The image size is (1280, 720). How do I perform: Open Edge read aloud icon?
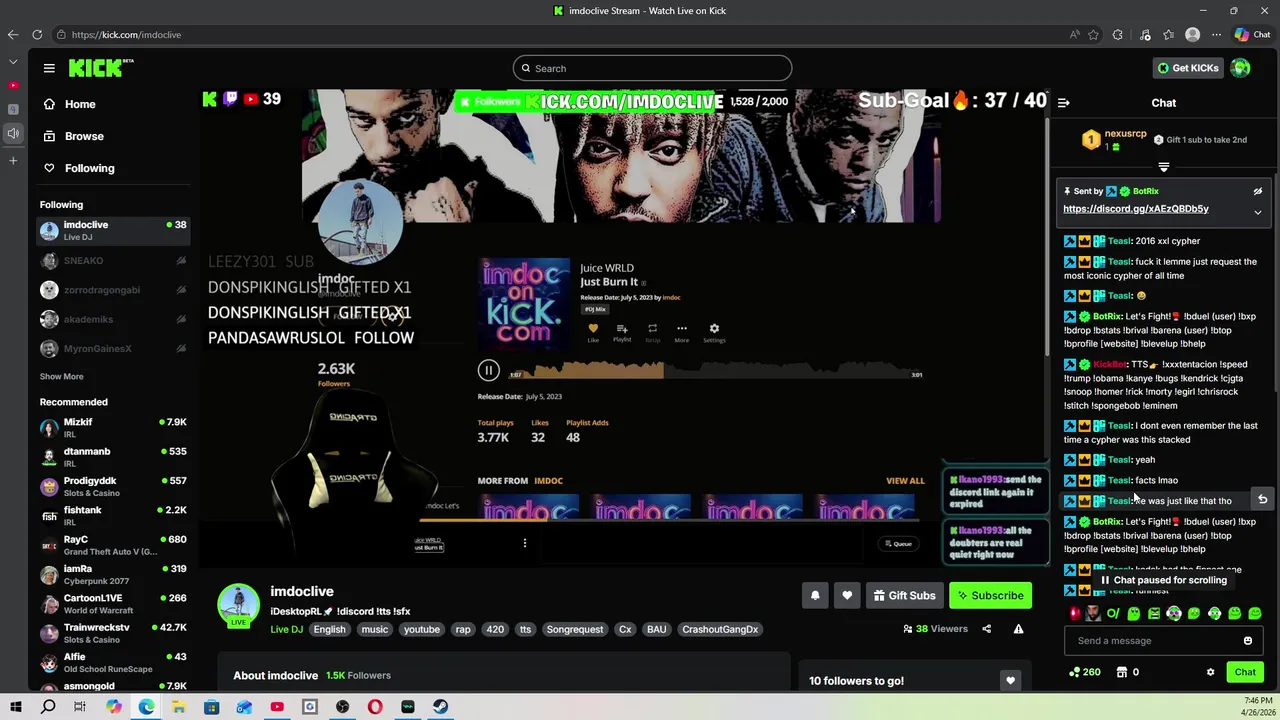coord(1074,34)
